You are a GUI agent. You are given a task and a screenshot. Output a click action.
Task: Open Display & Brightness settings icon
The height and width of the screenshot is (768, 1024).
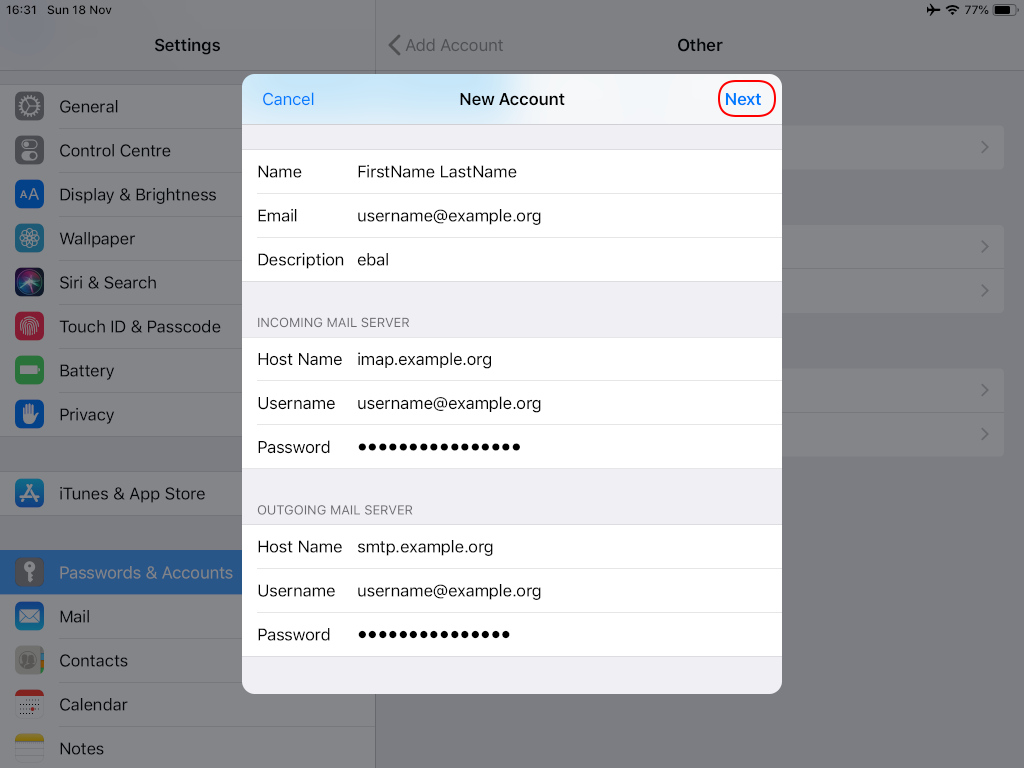point(29,194)
